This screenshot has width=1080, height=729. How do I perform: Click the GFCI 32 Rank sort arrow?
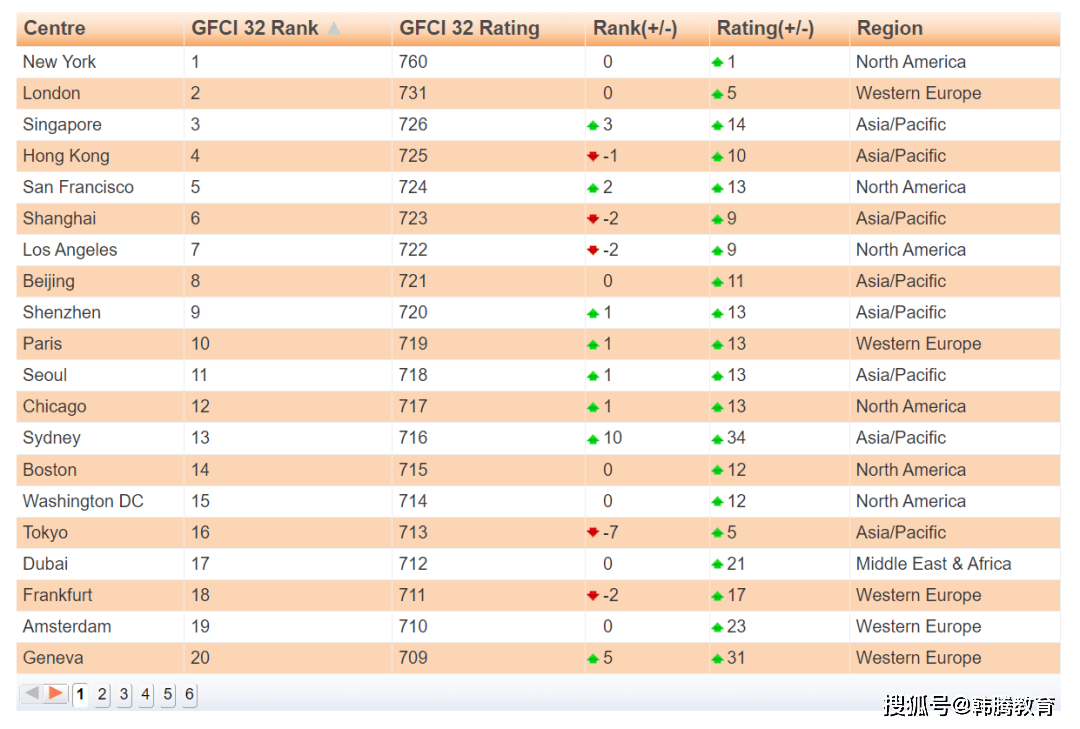(x=334, y=29)
